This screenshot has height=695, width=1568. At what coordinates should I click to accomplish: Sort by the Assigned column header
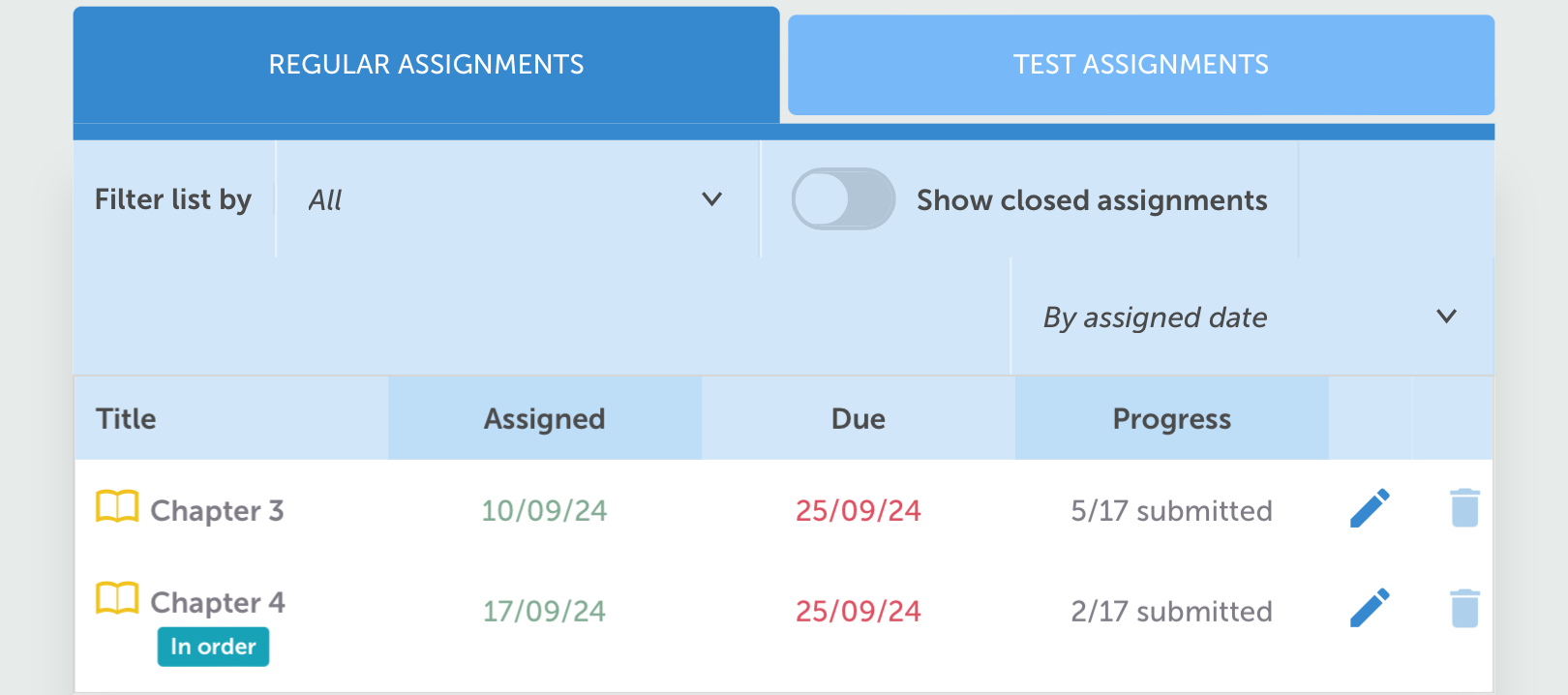point(544,418)
